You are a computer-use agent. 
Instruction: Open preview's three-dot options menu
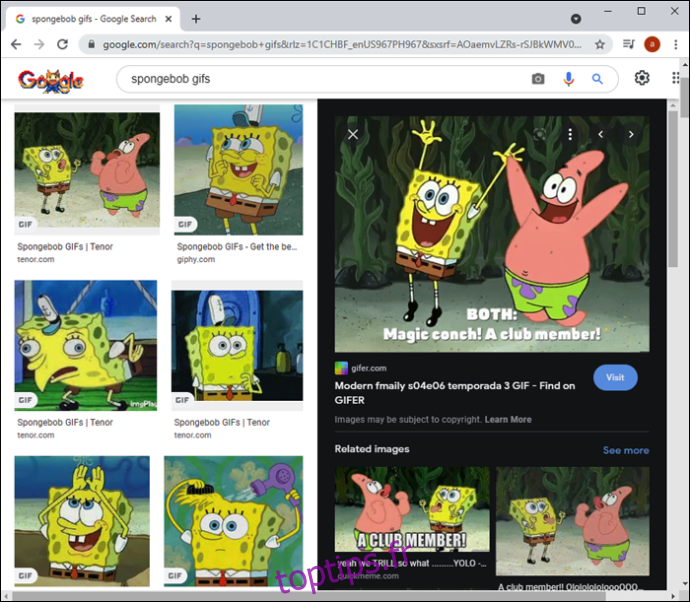(570, 134)
